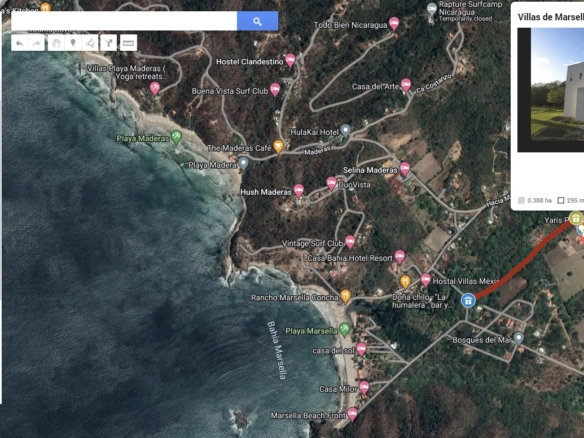Click the Hostal Villas México pin
The height and width of the screenshot is (438, 584).
tap(426, 279)
